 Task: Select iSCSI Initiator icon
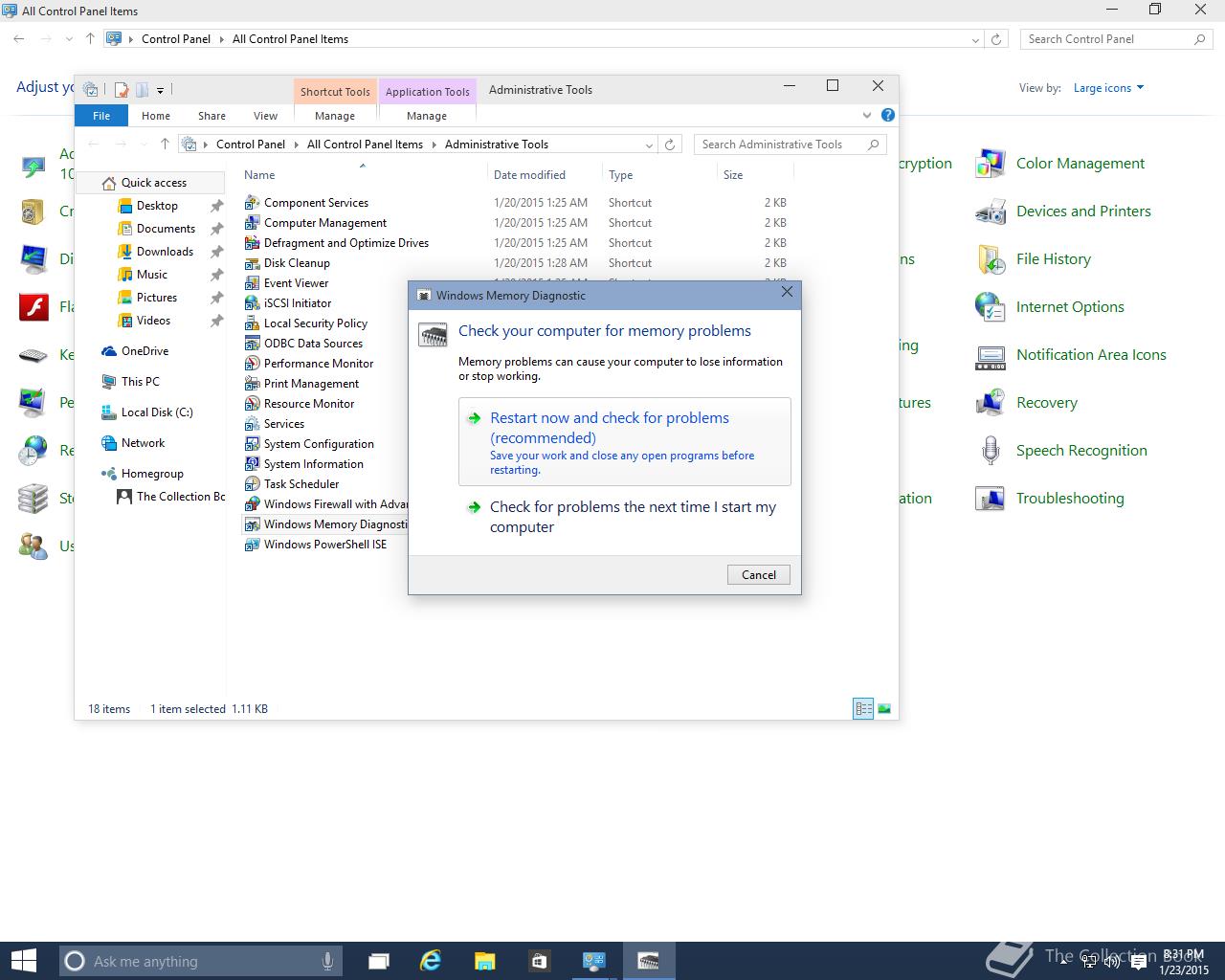tap(252, 303)
